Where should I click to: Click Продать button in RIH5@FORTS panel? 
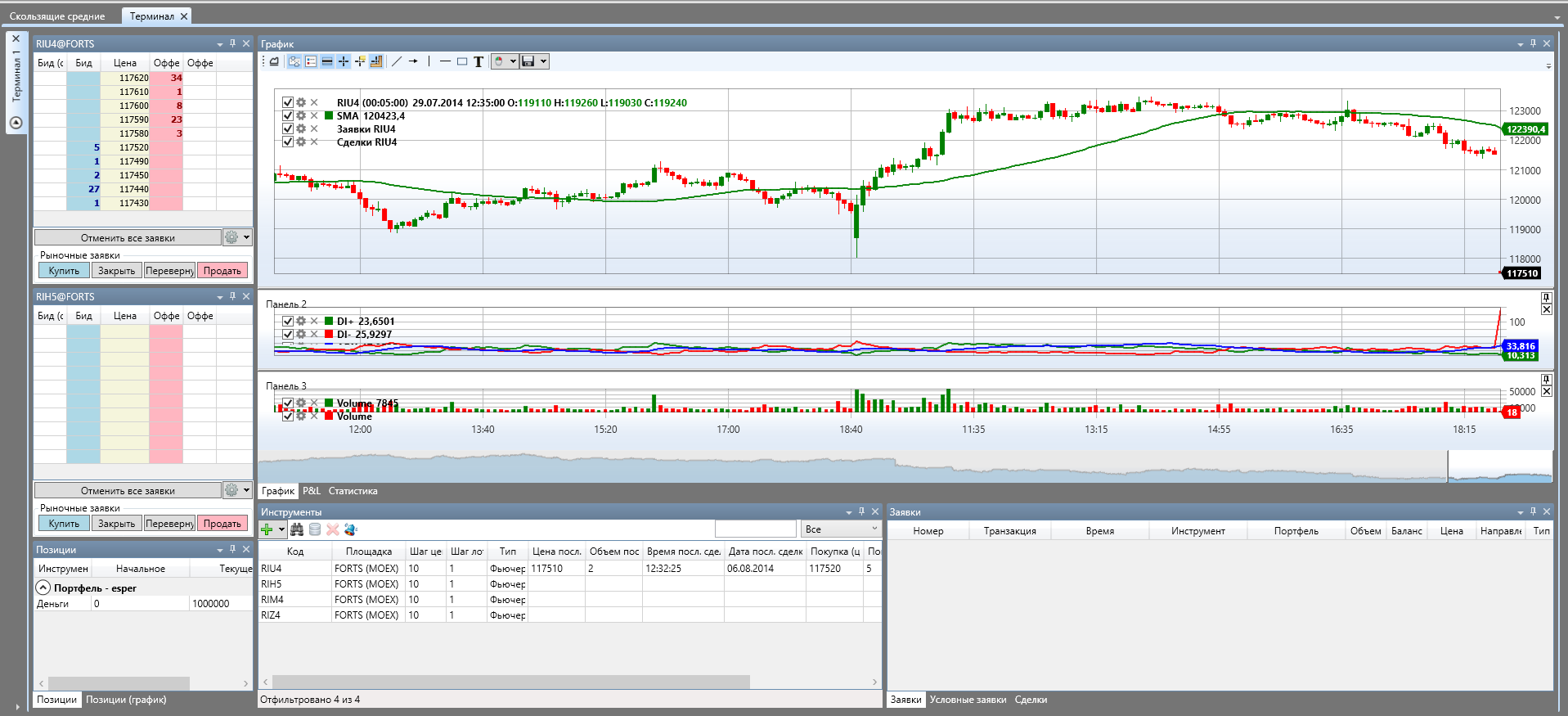[222, 524]
